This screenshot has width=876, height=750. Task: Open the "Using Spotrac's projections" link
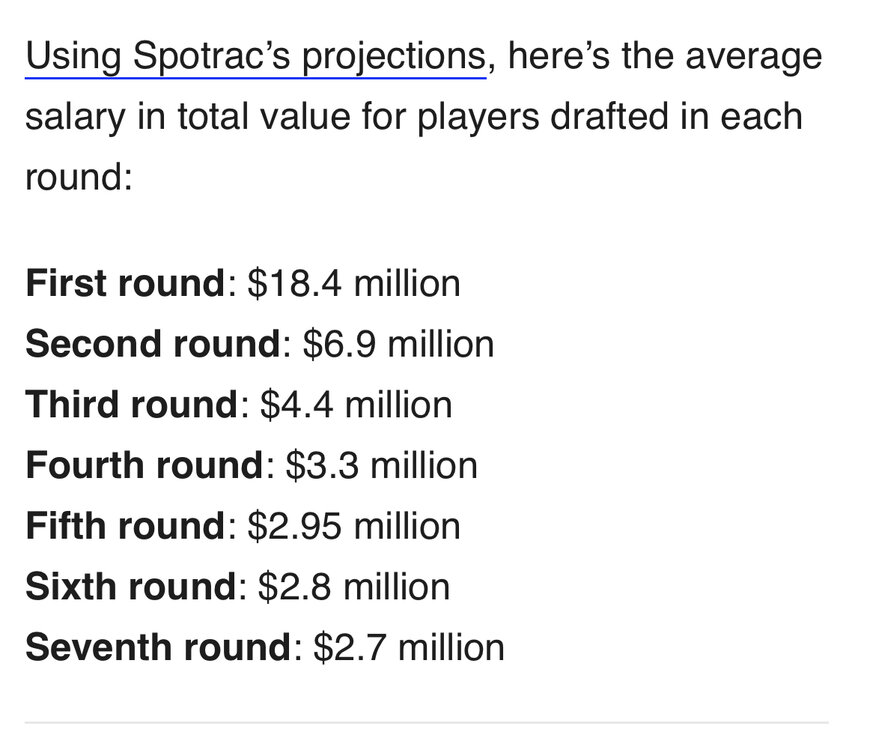point(255,56)
